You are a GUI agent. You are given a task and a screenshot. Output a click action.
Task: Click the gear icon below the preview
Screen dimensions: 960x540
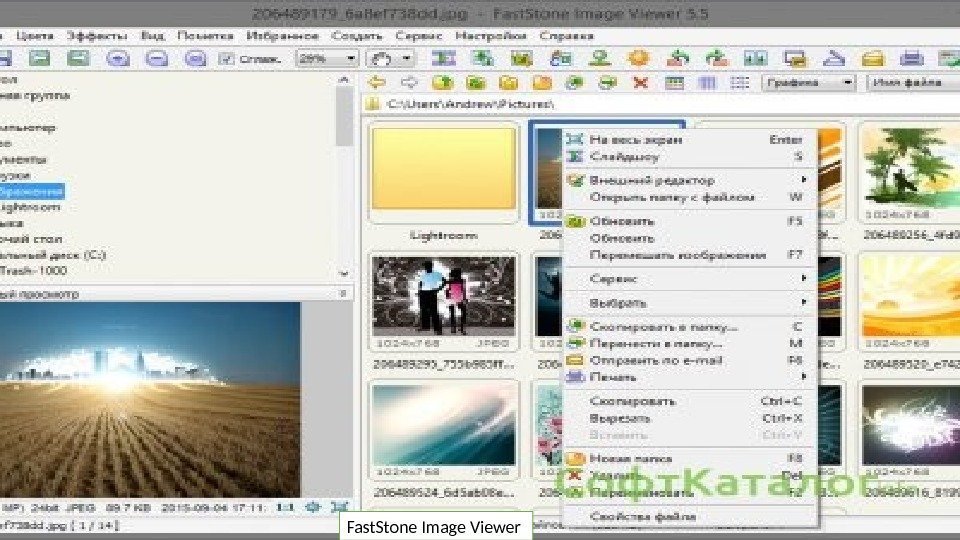coord(313,508)
